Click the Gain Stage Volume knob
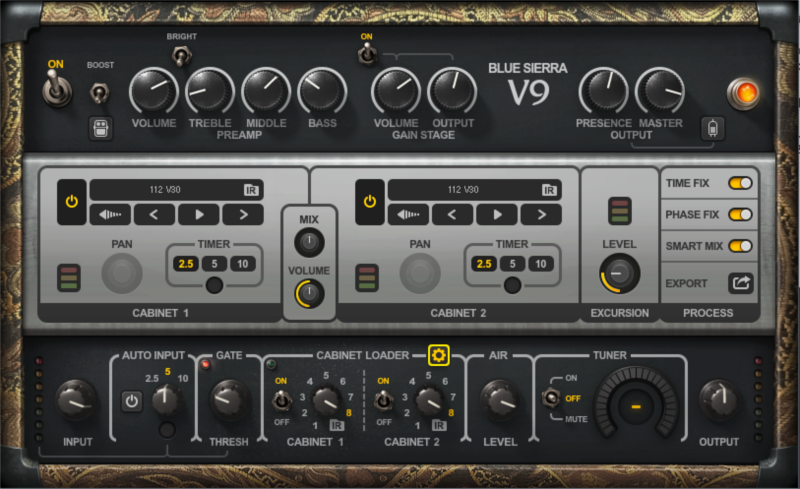 (x=396, y=92)
